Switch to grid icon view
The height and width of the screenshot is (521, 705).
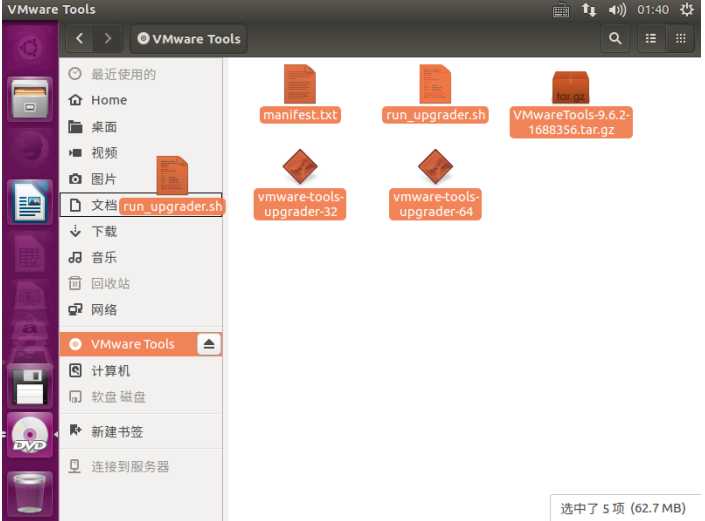point(681,39)
